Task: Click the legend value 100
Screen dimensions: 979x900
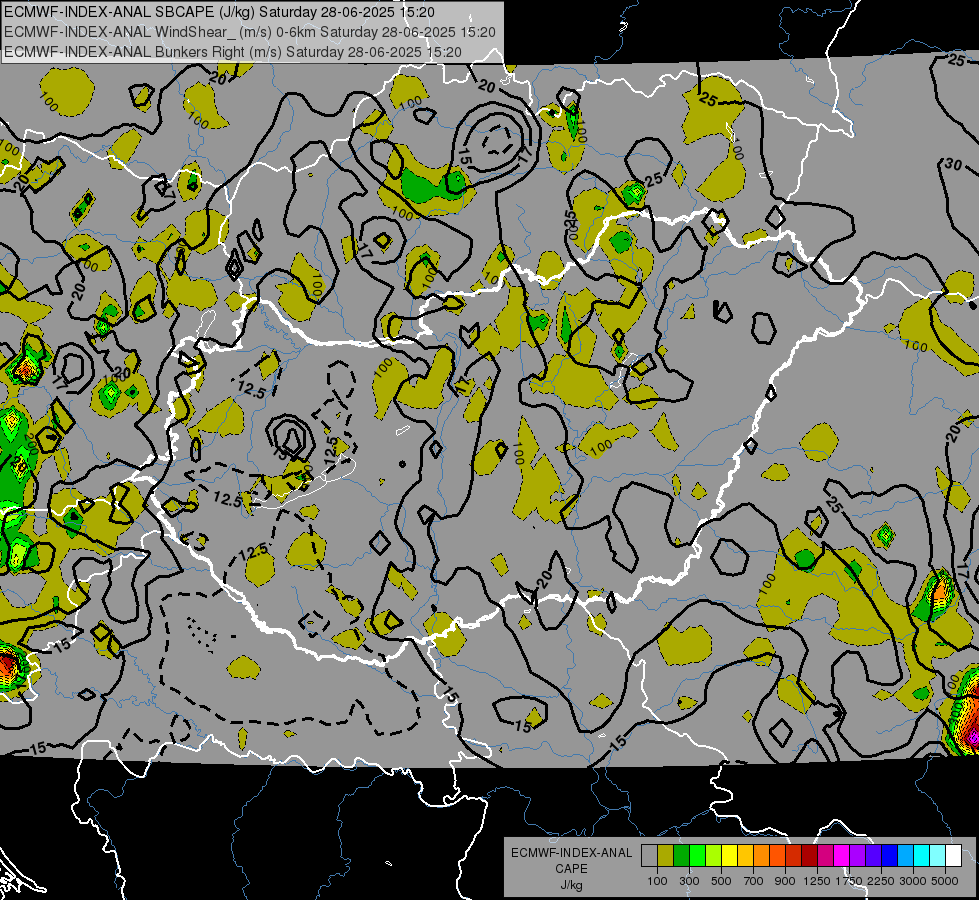Action: click(x=657, y=881)
